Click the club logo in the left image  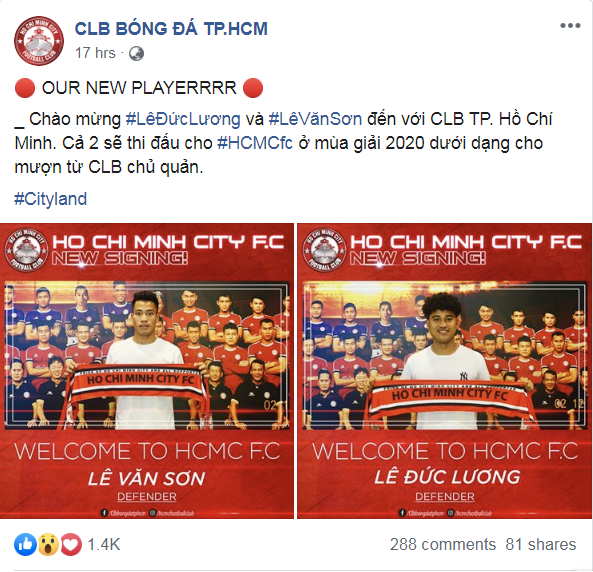click(x=26, y=250)
